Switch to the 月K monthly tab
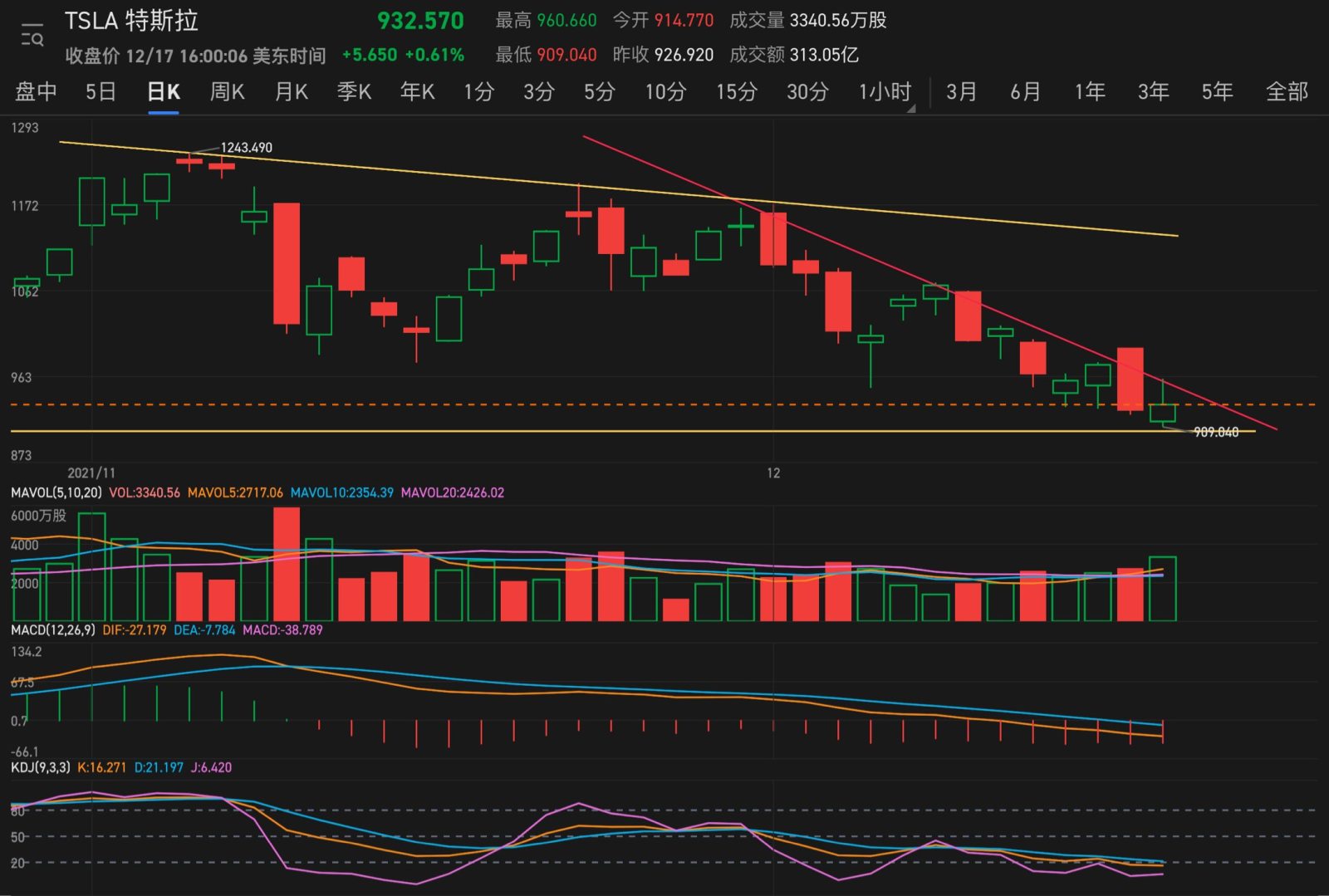 291,91
